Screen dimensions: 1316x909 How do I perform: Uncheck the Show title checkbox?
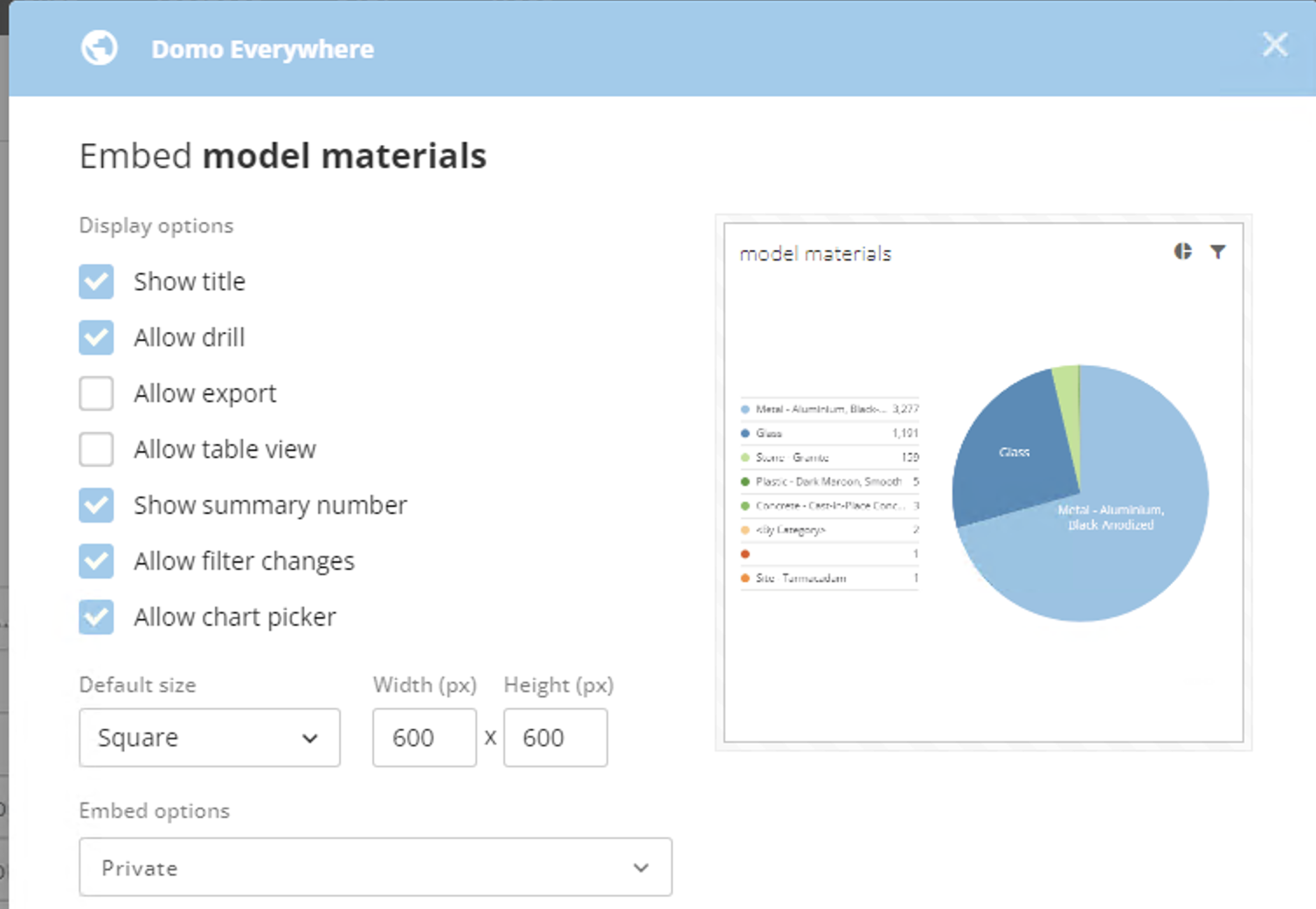tap(96, 281)
